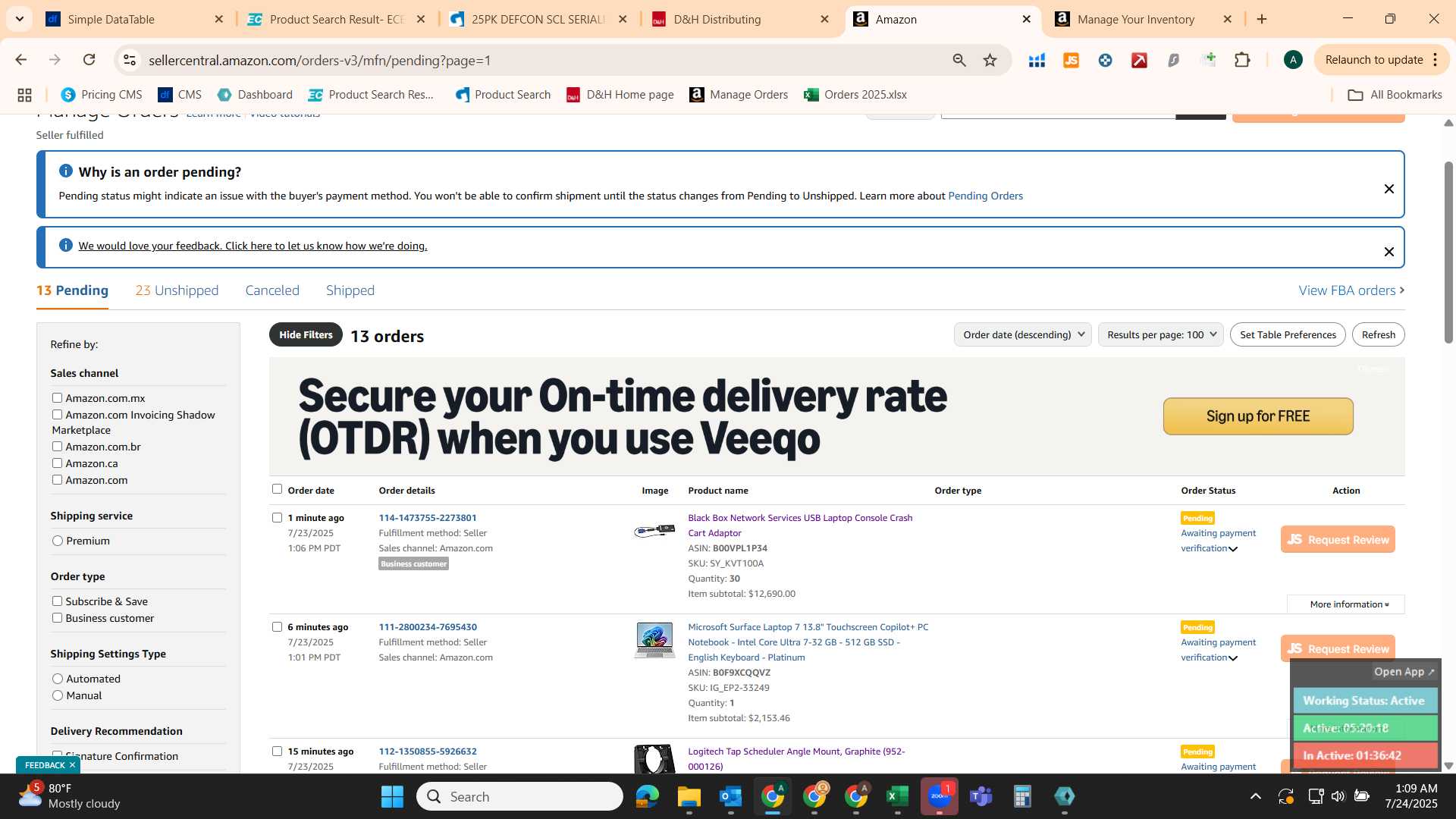
Task: Click the orange JS extension icon
Action: [1071, 60]
